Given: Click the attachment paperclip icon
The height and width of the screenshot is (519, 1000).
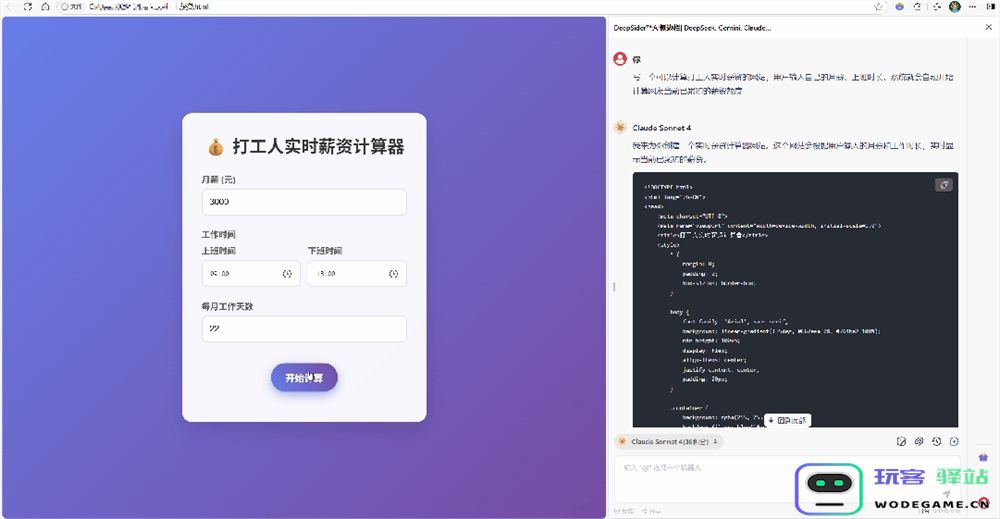Looking at the screenshot, I should (x=919, y=441).
